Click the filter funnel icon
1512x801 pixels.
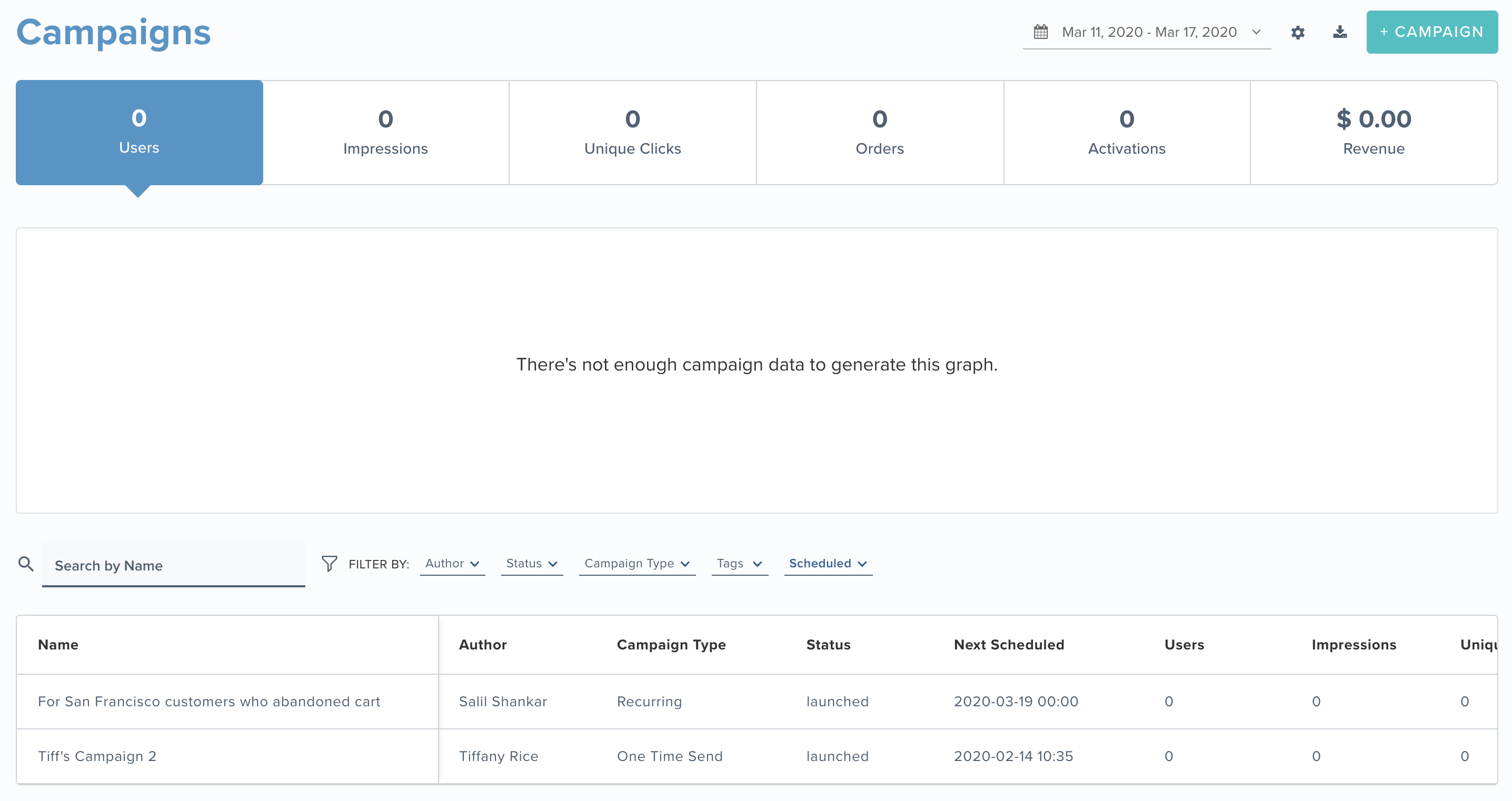click(x=329, y=563)
